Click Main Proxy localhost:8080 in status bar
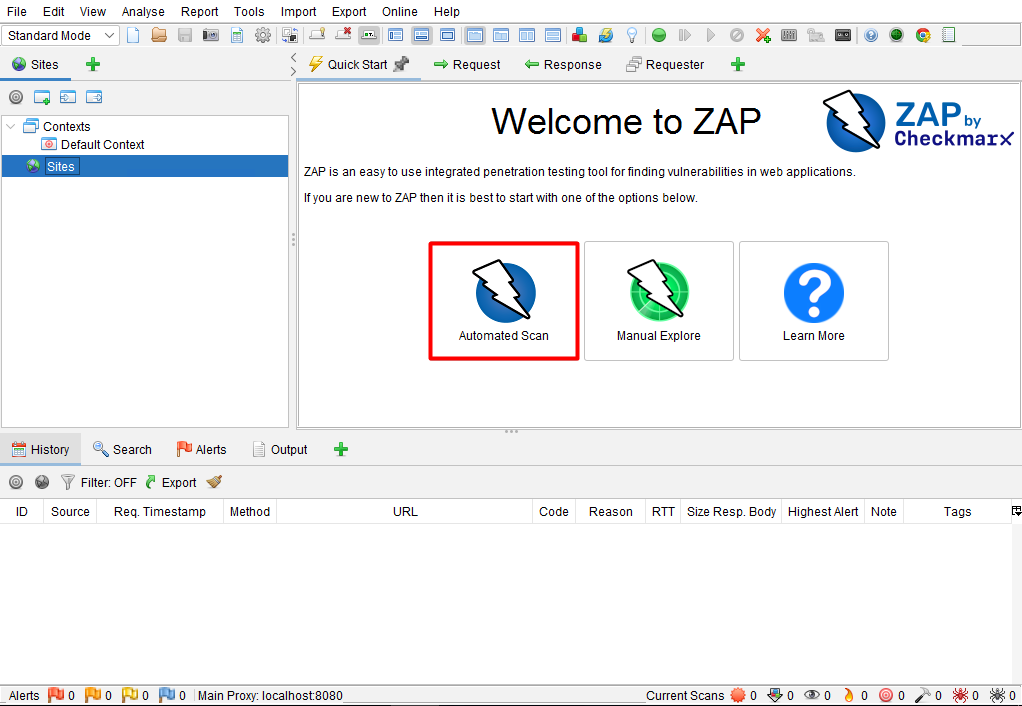 (270, 696)
